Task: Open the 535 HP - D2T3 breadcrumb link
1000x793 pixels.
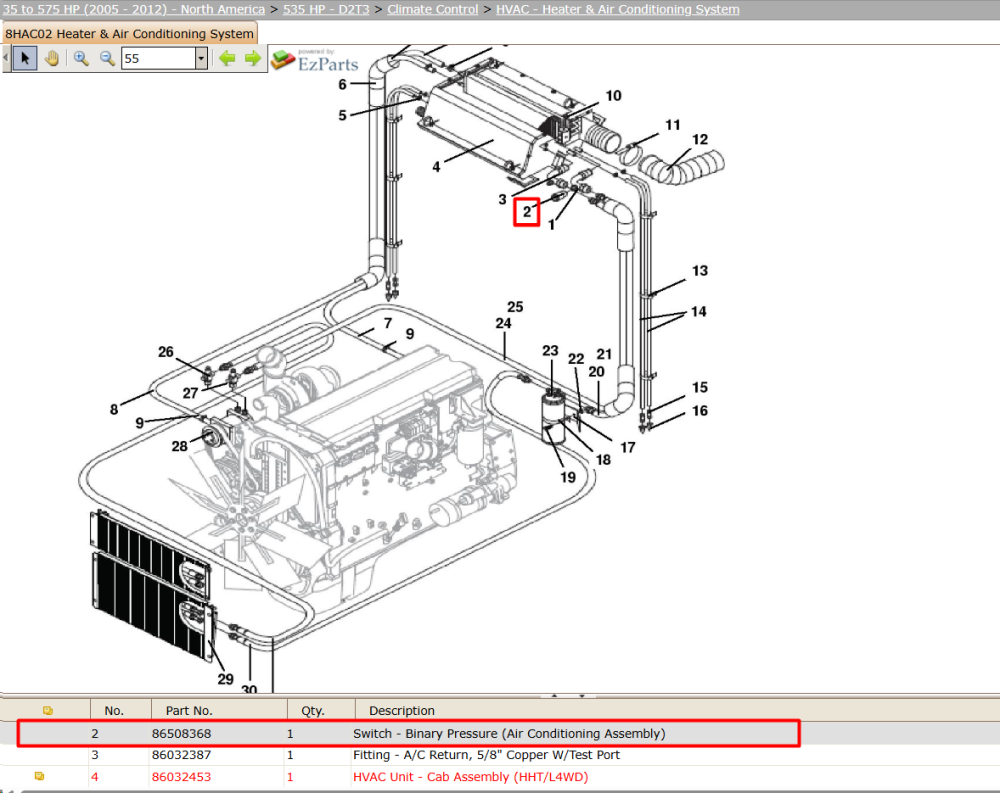Action: [x=326, y=10]
